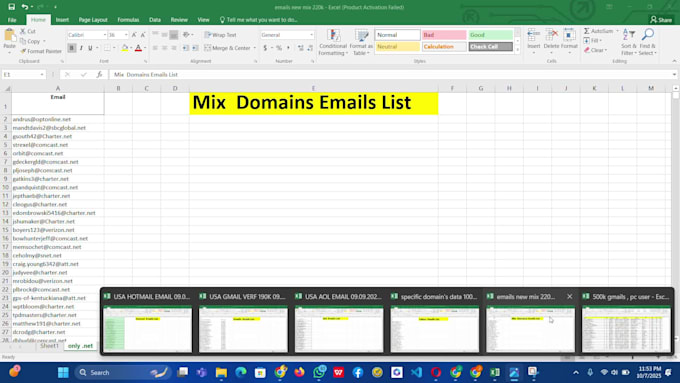This screenshot has width=680, height=383.
Task: Click the Share button
Action: coord(661,20)
